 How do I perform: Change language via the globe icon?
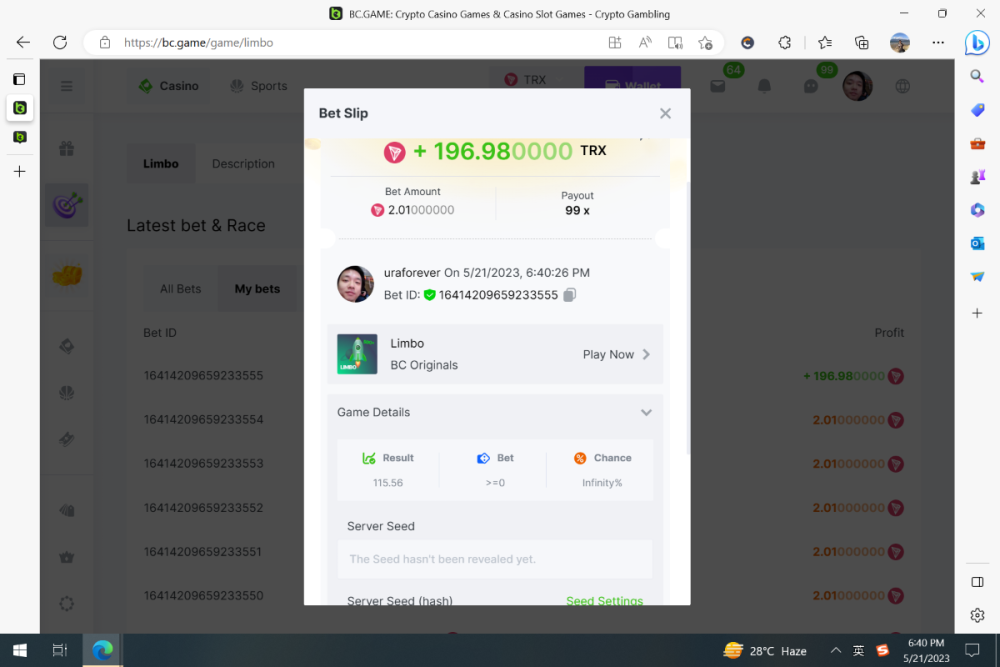[902, 86]
